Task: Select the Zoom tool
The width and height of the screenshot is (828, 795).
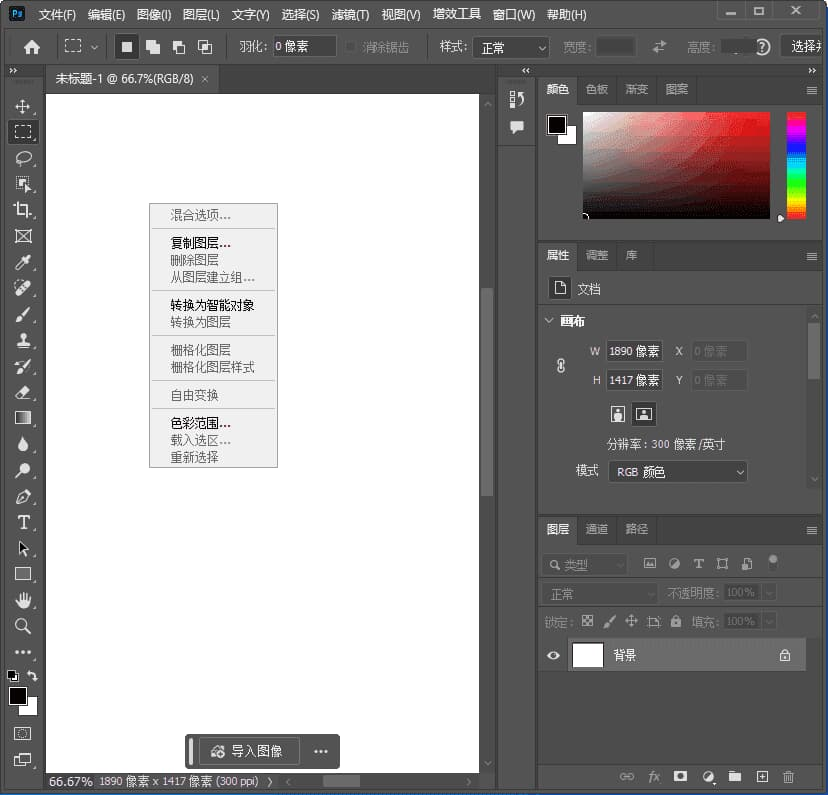Action: (23, 627)
